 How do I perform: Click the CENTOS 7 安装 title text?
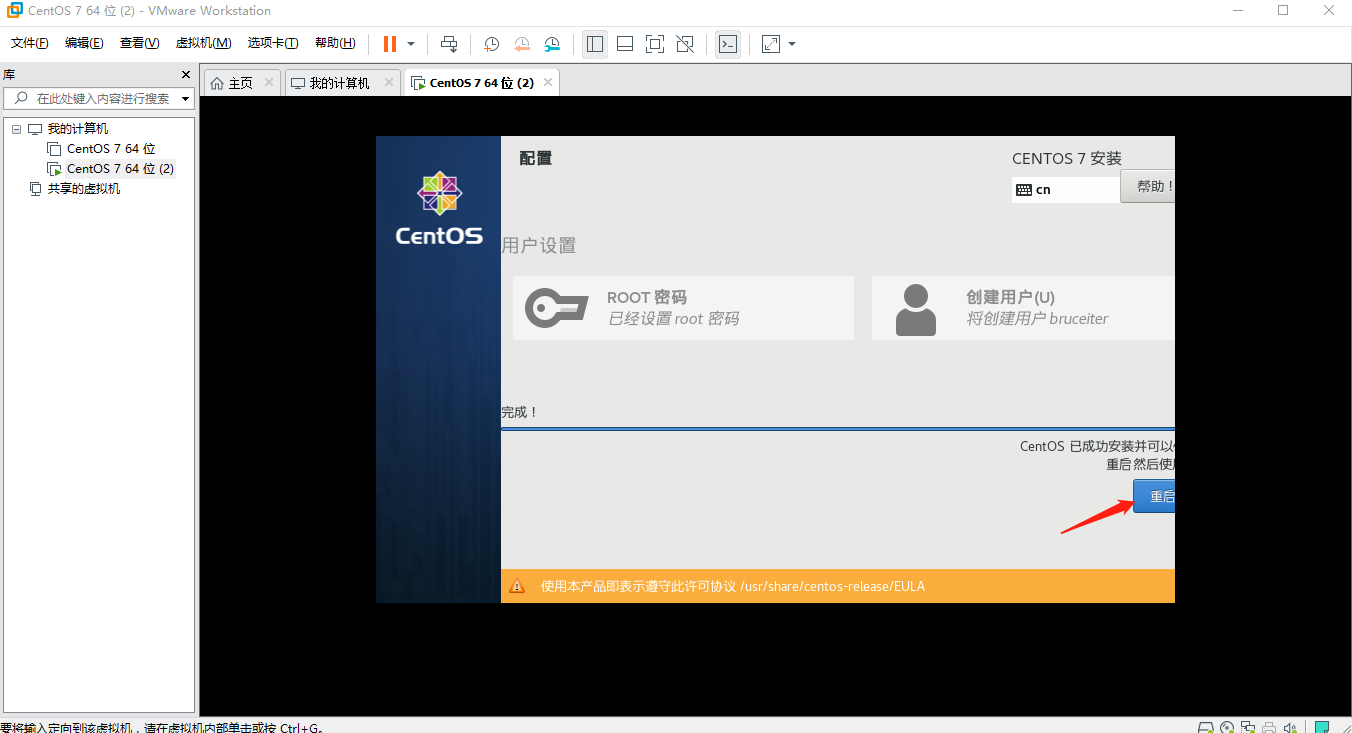[1067, 158]
